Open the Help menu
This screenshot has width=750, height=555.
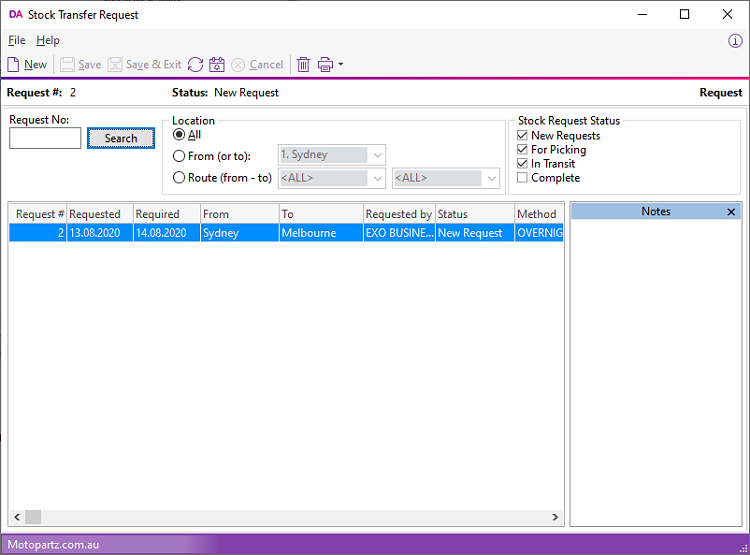[x=48, y=41]
